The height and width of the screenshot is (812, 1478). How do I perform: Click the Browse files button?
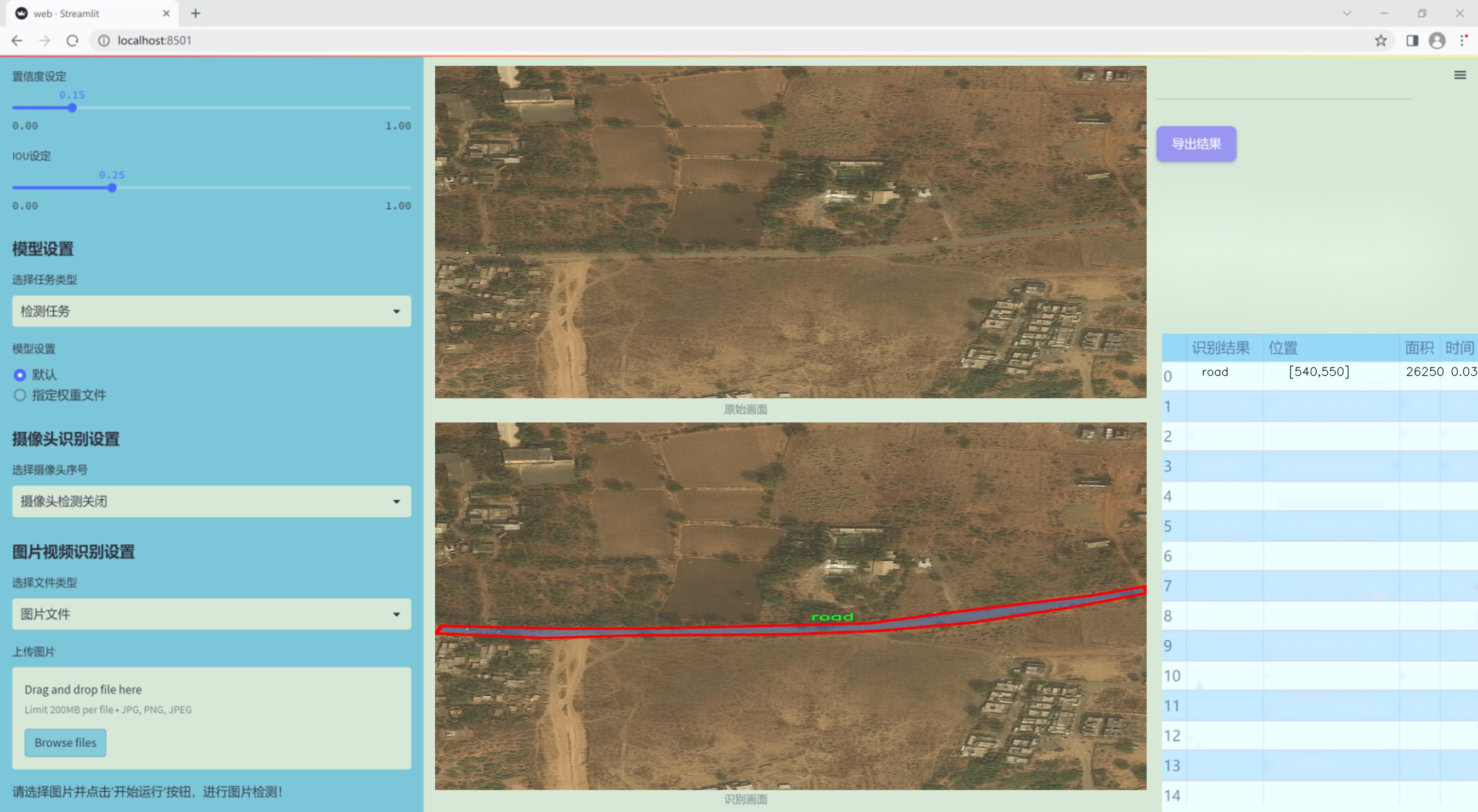(65, 742)
